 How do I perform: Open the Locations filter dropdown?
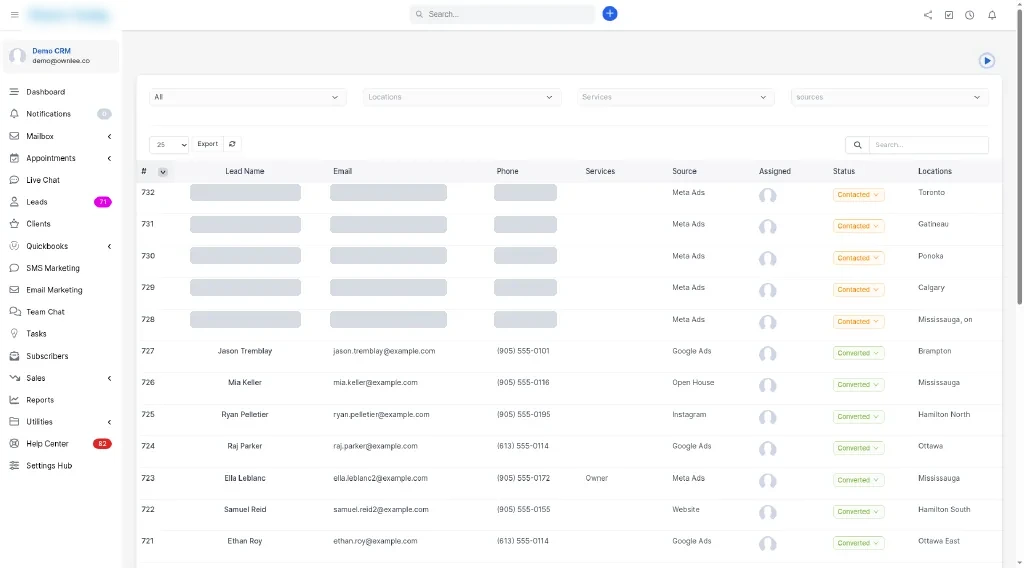coord(461,97)
